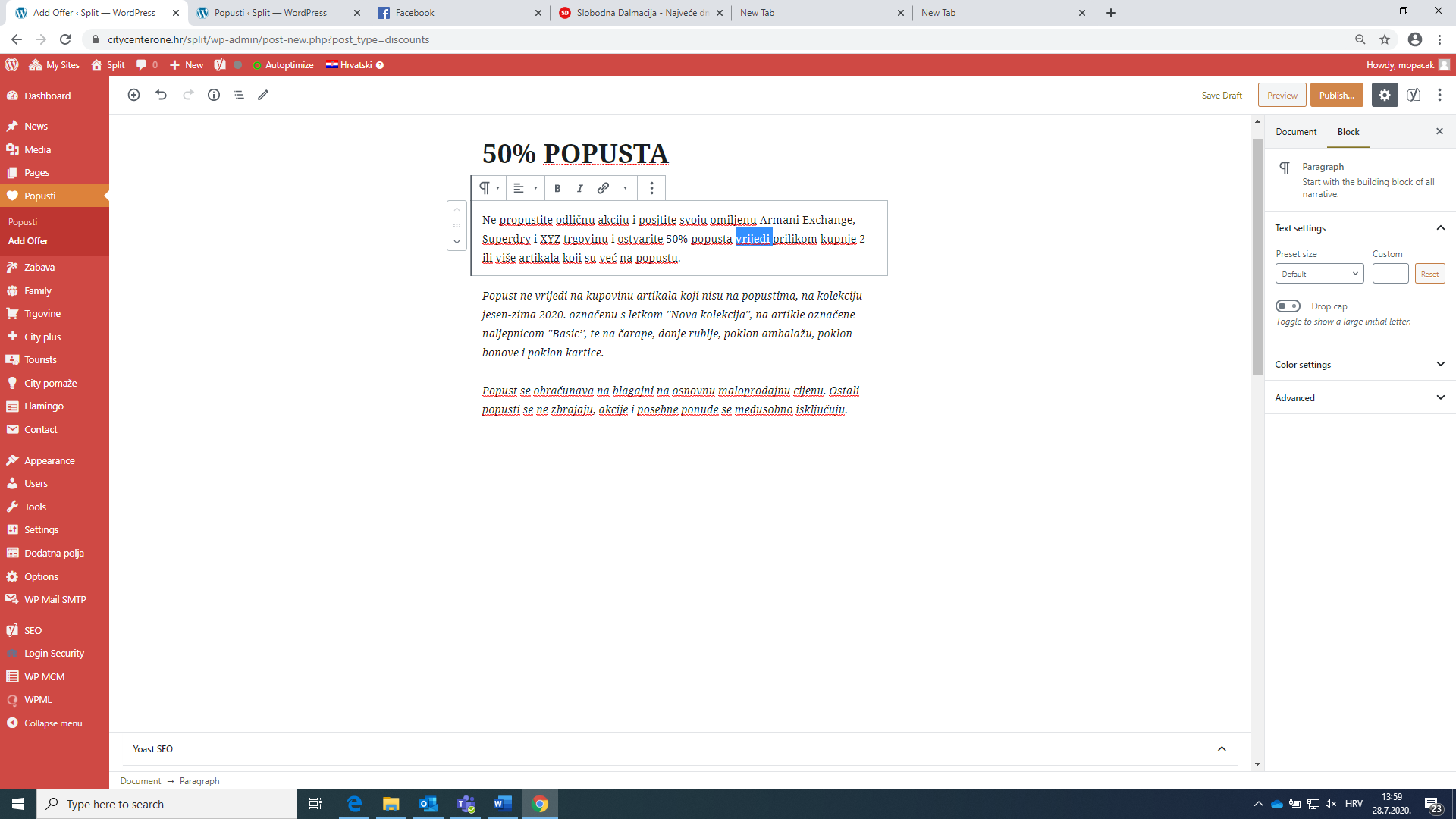
Task: Open My Sites in admin bar
Action: (x=55, y=65)
